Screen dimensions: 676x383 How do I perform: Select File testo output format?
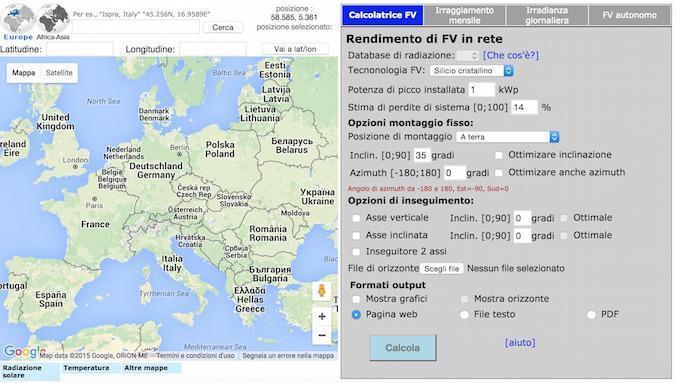[464, 315]
